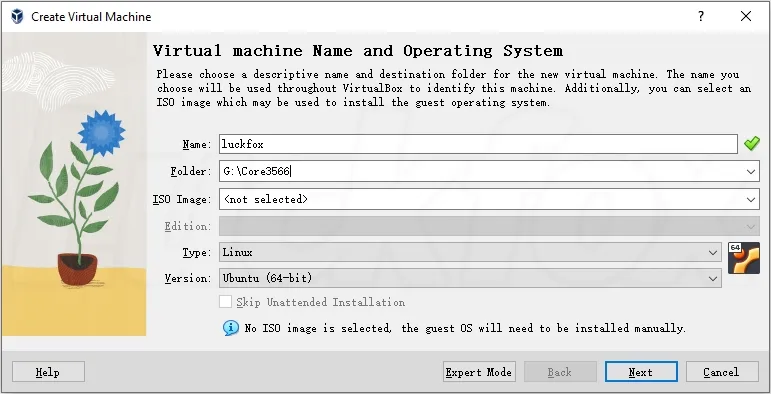Click the disabled Edition dropdown
771x394 pixels.
(x=489, y=226)
